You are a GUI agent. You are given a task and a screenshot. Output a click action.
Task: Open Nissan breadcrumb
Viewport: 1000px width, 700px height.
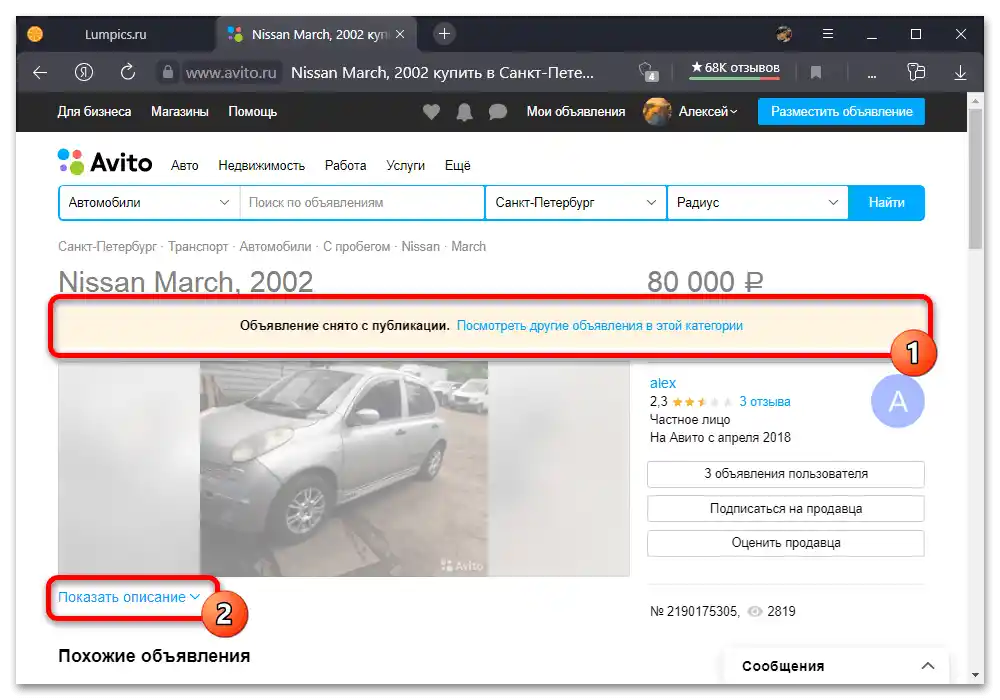[x=420, y=247]
